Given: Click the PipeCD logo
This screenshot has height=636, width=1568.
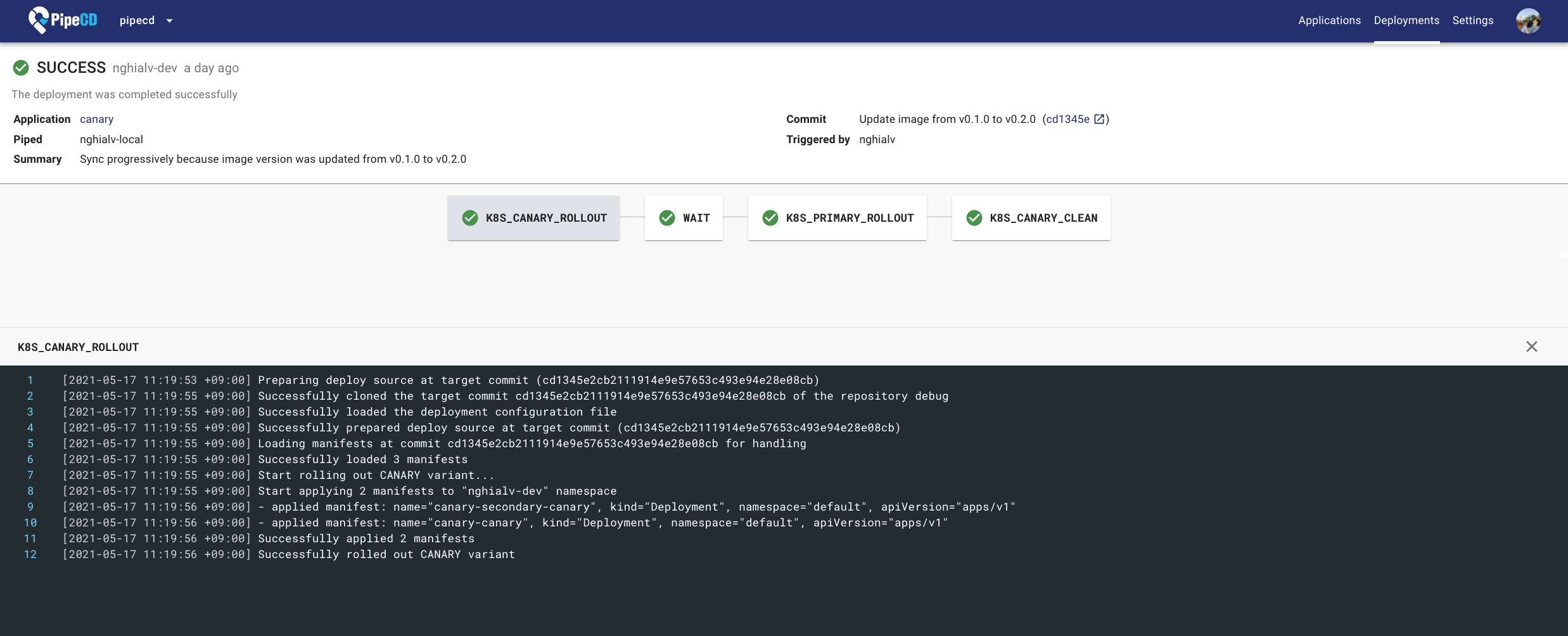Looking at the screenshot, I should click(x=62, y=20).
